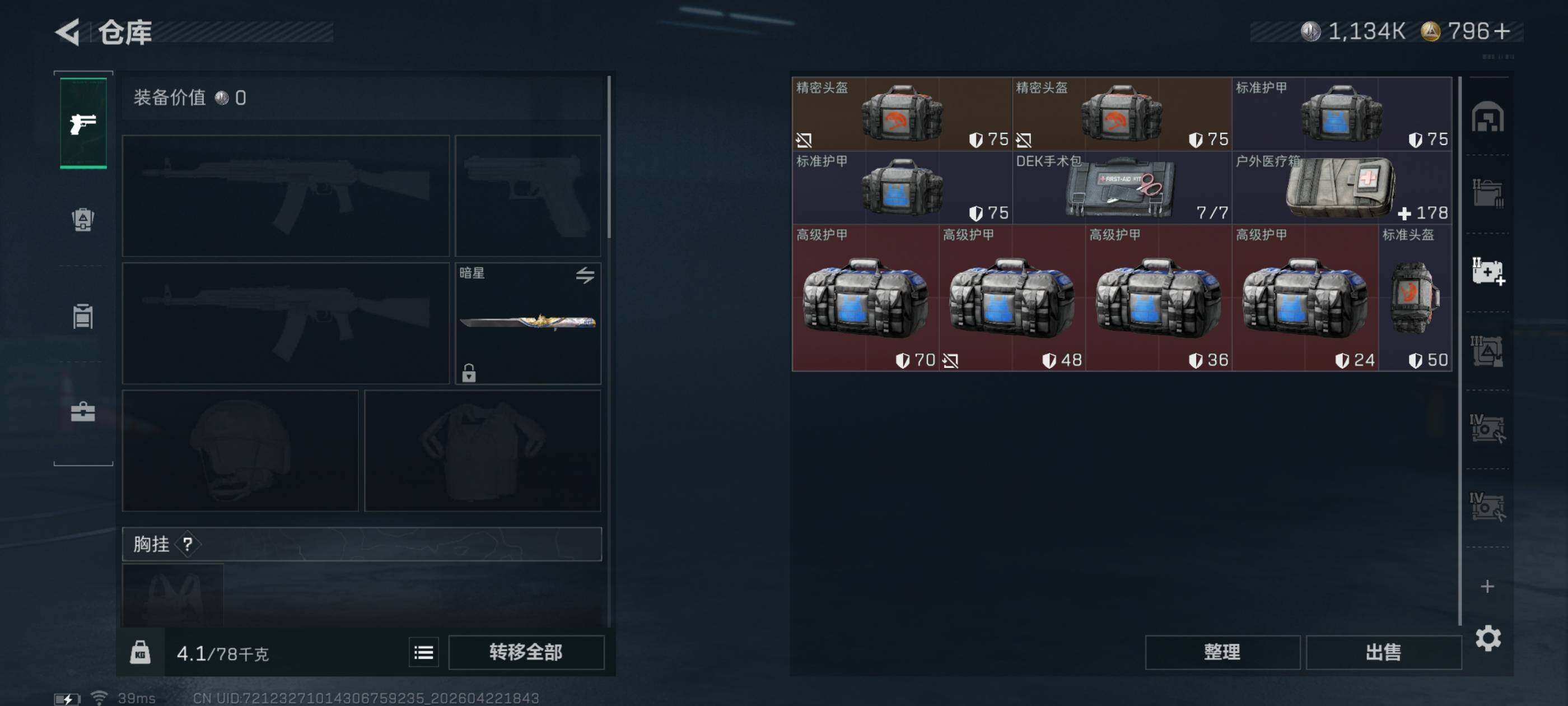Toggle the list view icon beside 转移全部
The image size is (1568, 706).
[x=424, y=652]
